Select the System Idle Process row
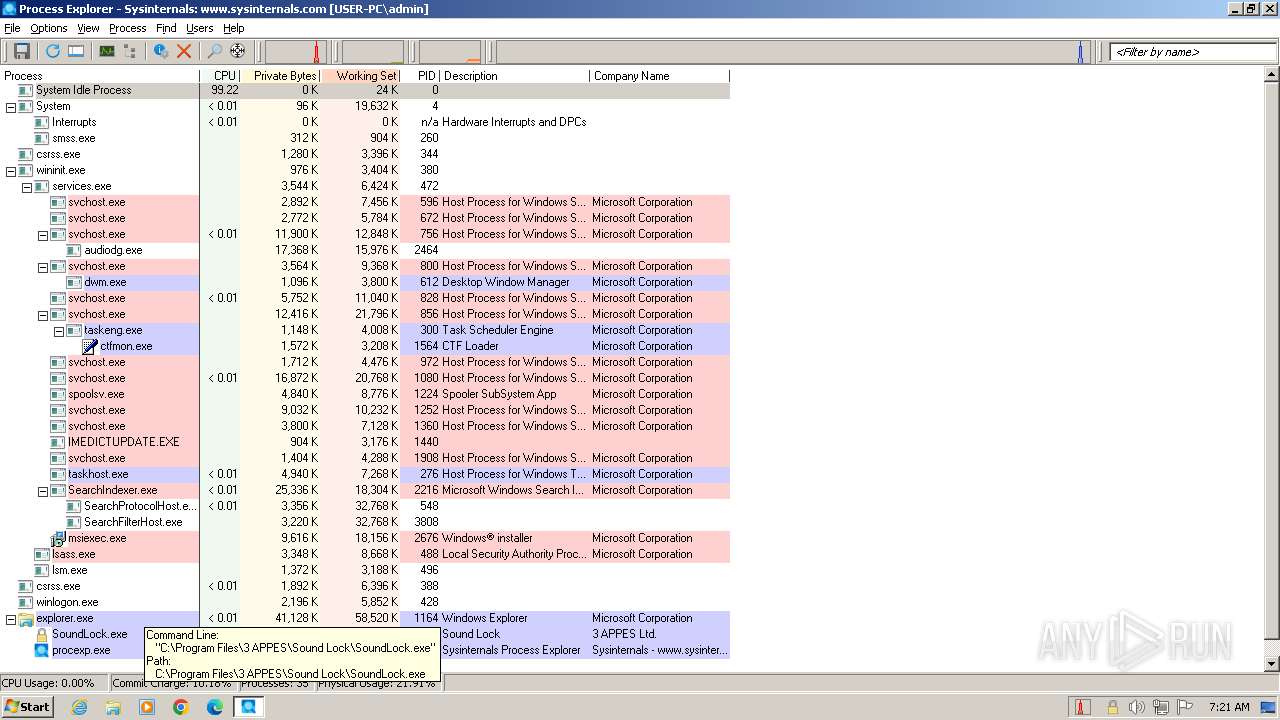The image size is (1280, 720). click(365, 90)
